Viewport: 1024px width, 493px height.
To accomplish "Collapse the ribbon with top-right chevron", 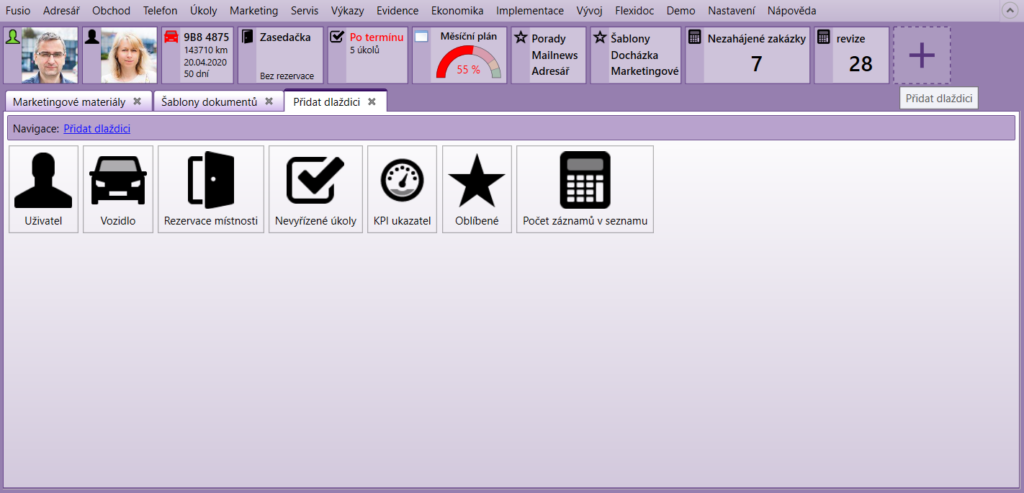I will [1007, 10].
